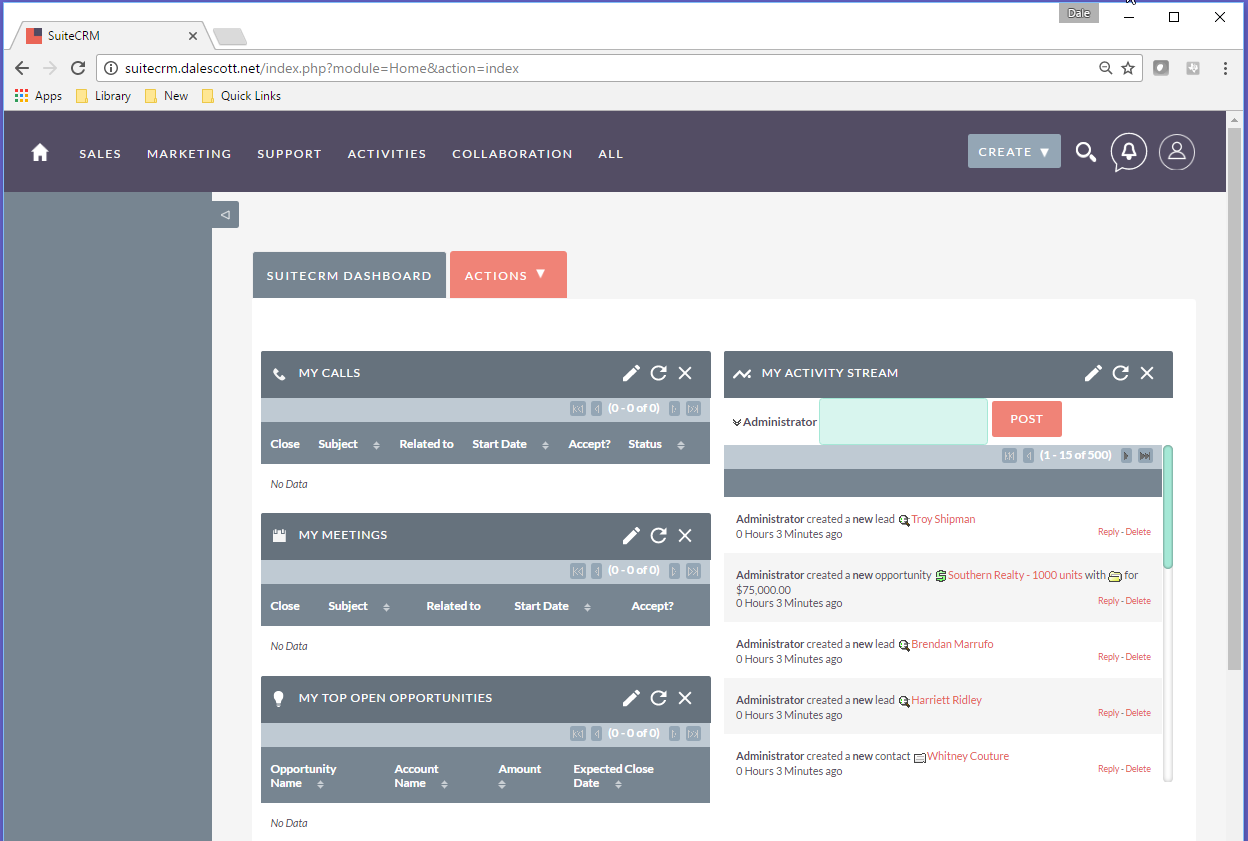Viewport: 1248px width, 841px height.
Task: Edit the My Activity Stream dashlet
Action: coord(1093,373)
